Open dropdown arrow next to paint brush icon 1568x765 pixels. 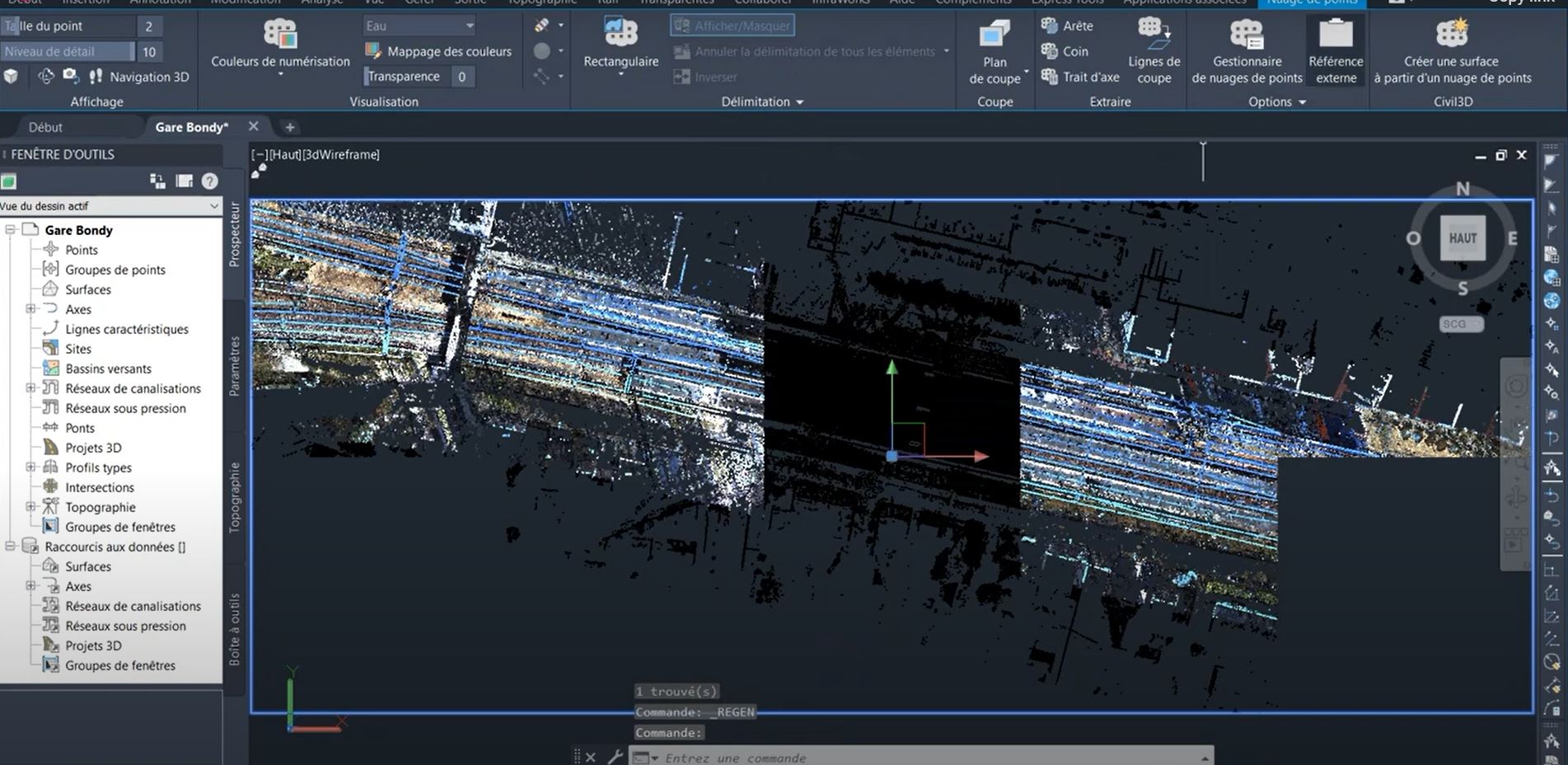(x=561, y=26)
